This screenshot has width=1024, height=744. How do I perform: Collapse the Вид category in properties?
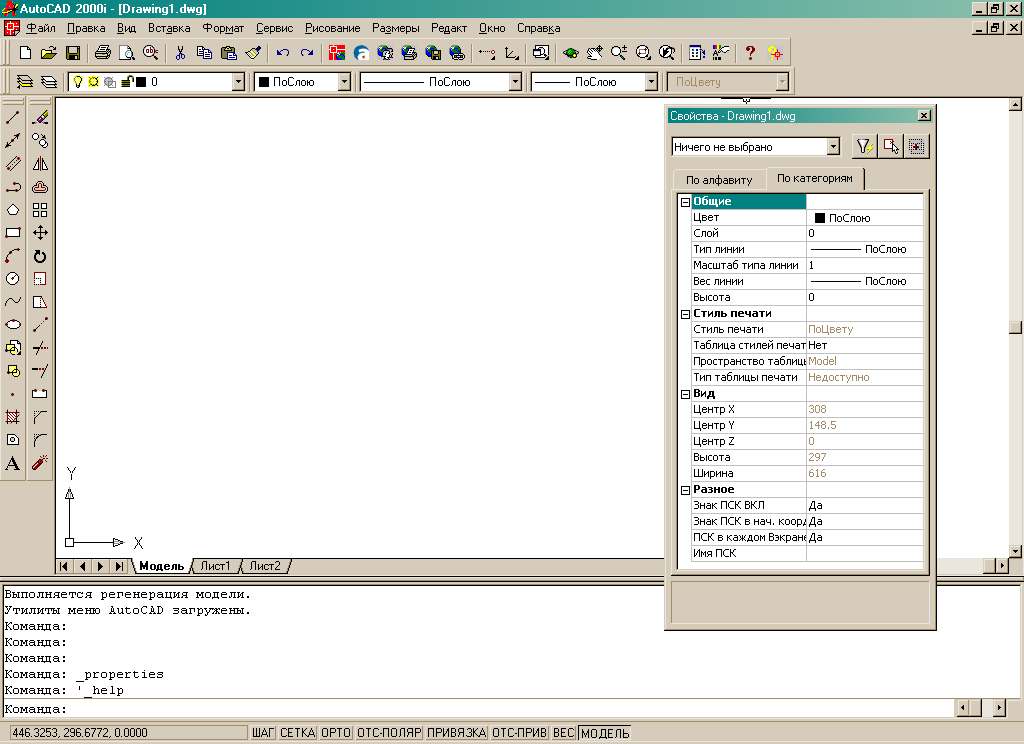point(685,393)
